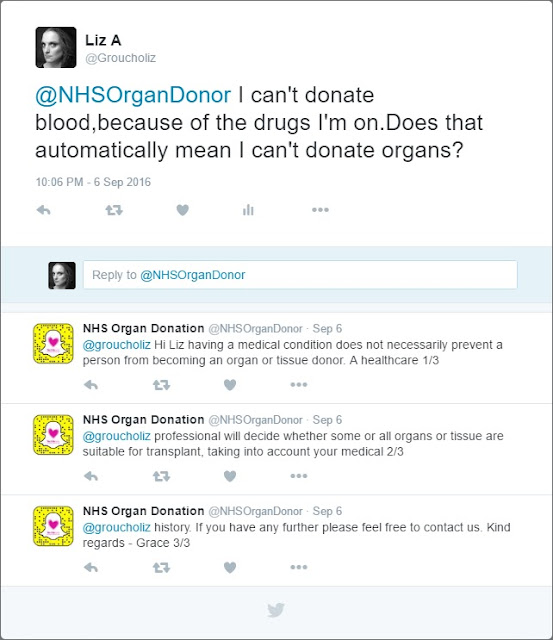Open @NHSOrganDonor mention in main tweet
This screenshot has height=640, width=553.
(133, 95)
